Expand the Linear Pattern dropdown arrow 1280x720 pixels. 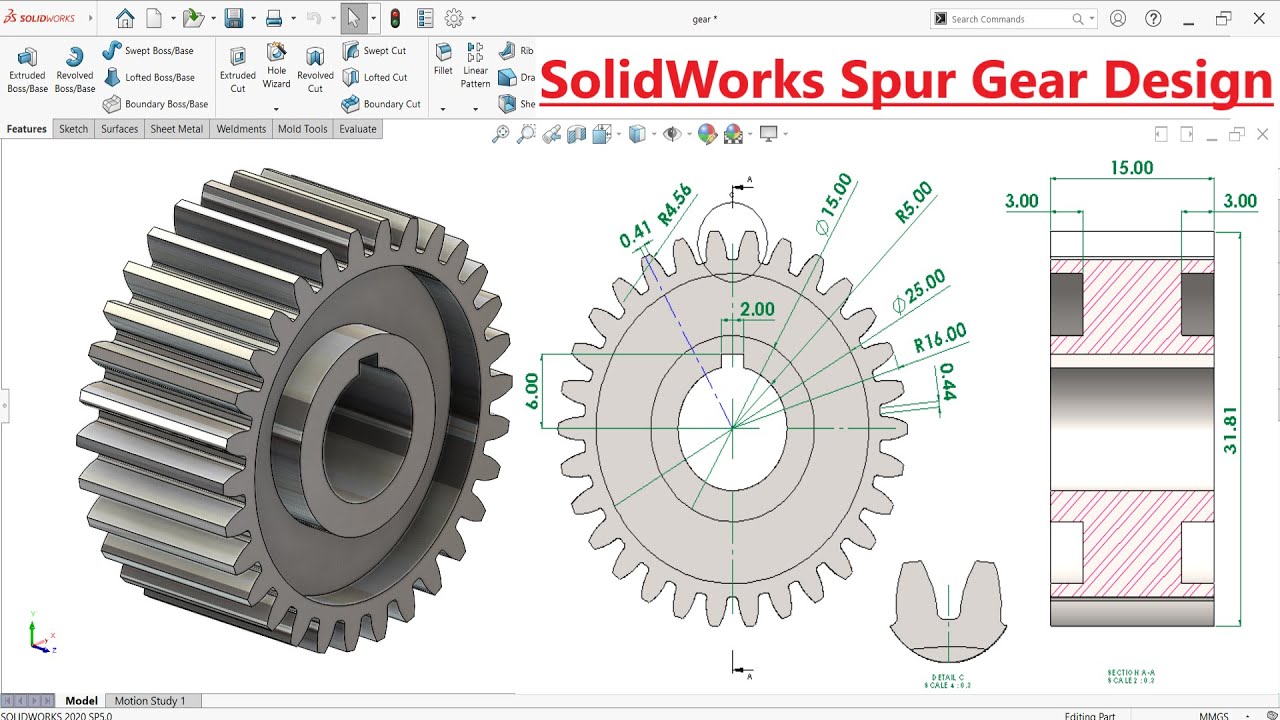[475, 108]
